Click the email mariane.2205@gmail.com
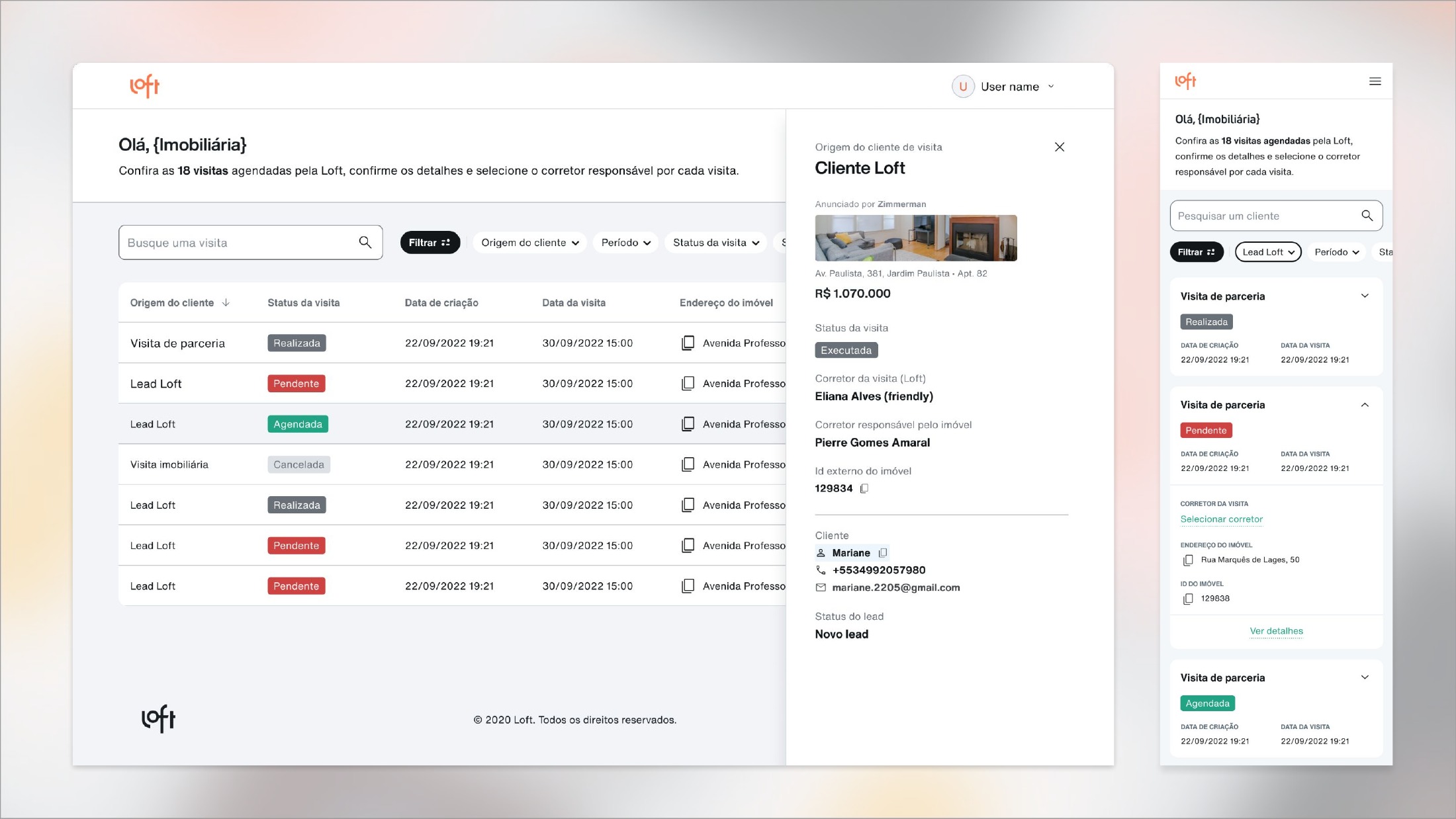Screen dimensions: 1456x819 pyautogui.click(x=896, y=587)
